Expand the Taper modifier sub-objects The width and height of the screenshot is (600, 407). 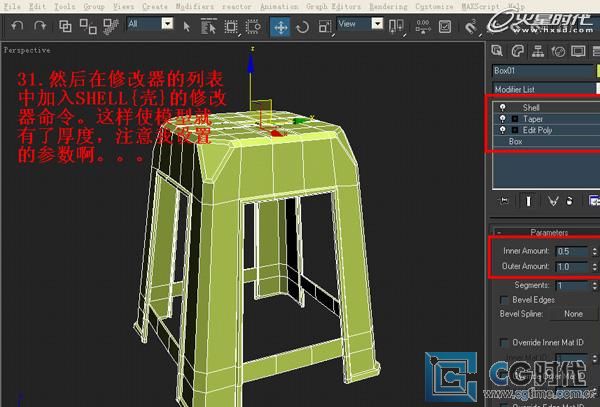pos(515,119)
